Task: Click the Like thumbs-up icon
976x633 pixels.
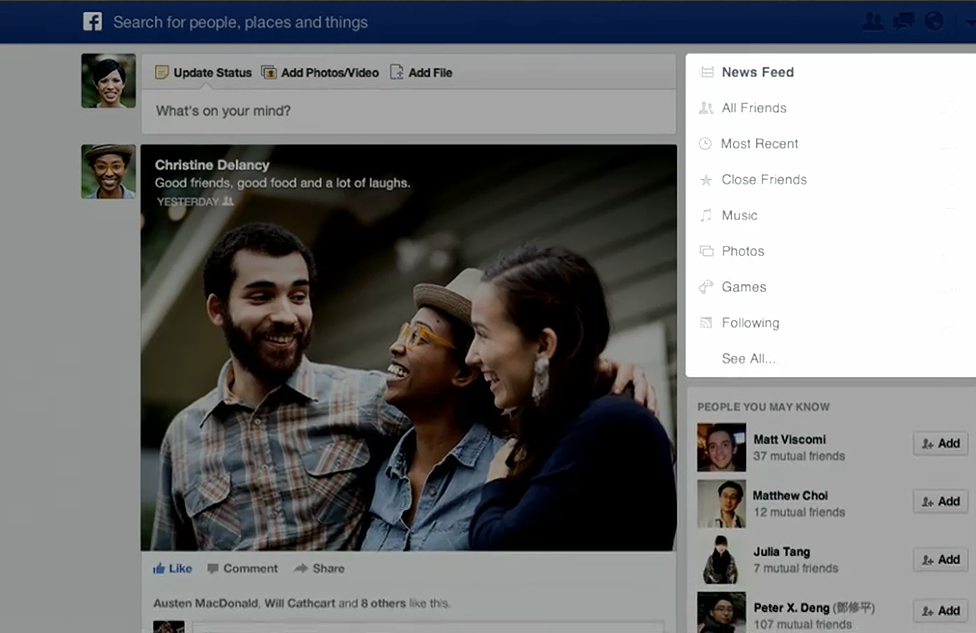Action: click(x=159, y=568)
